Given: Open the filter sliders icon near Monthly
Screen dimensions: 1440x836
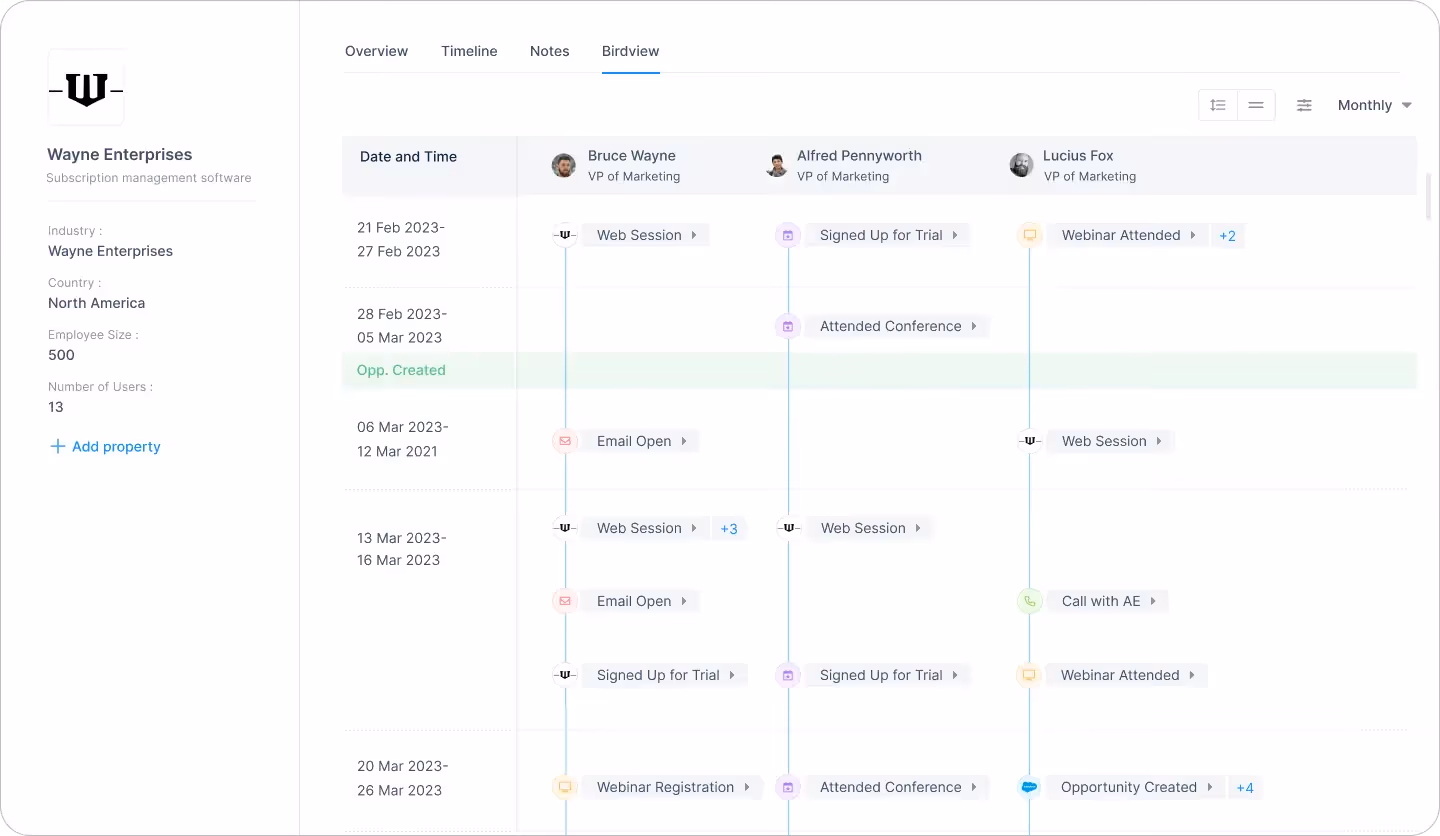Looking at the screenshot, I should (x=1304, y=105).
